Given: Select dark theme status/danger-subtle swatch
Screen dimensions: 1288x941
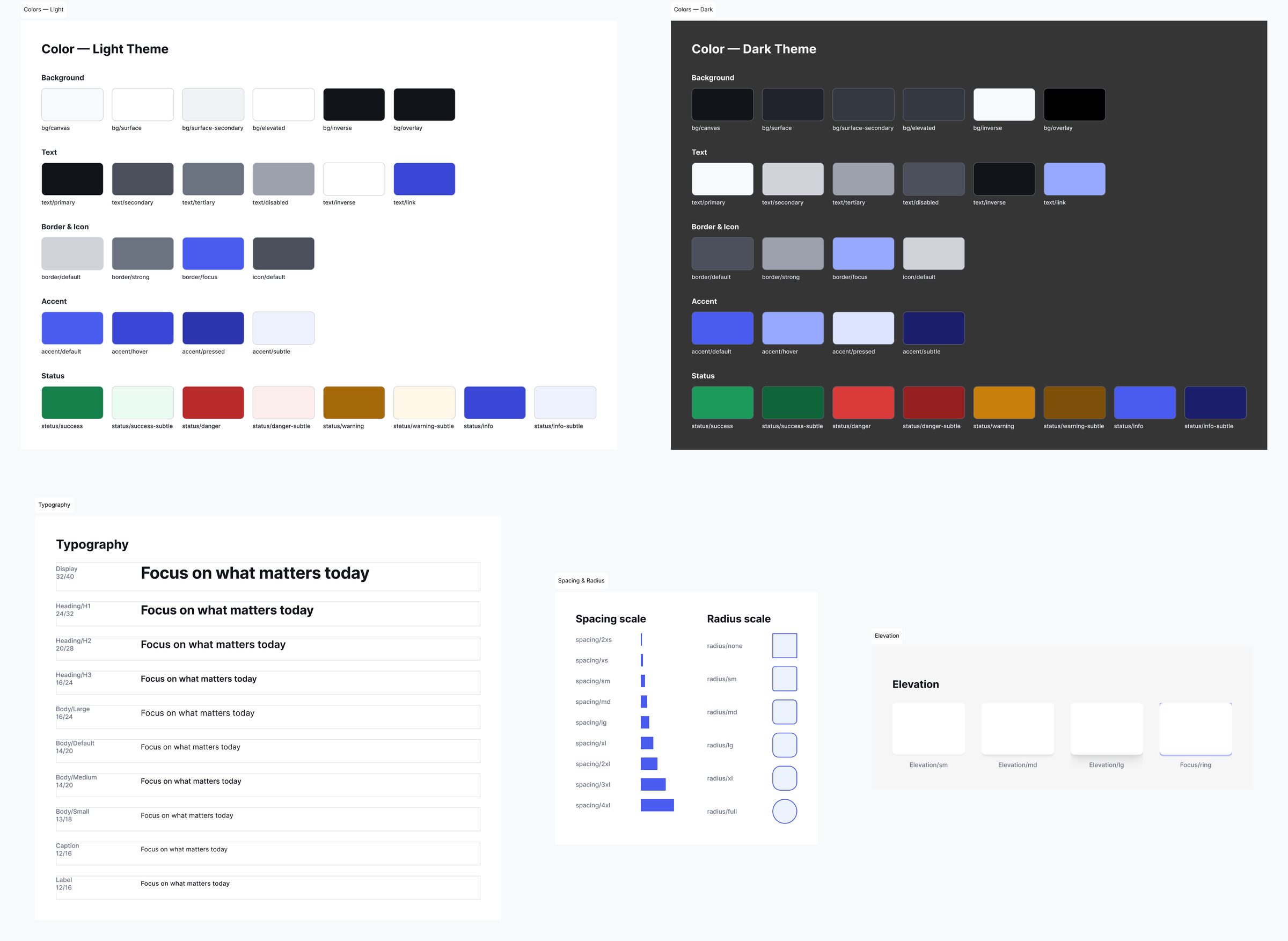Looking at the screenshot, I should pos(934,403).
